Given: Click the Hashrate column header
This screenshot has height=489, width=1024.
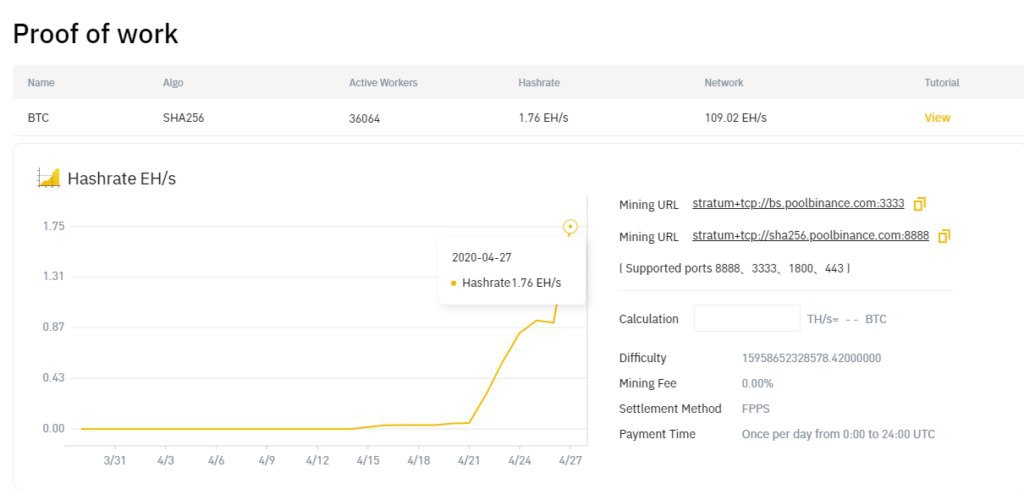Looking at the screenshot, I should tap(539, 83).
